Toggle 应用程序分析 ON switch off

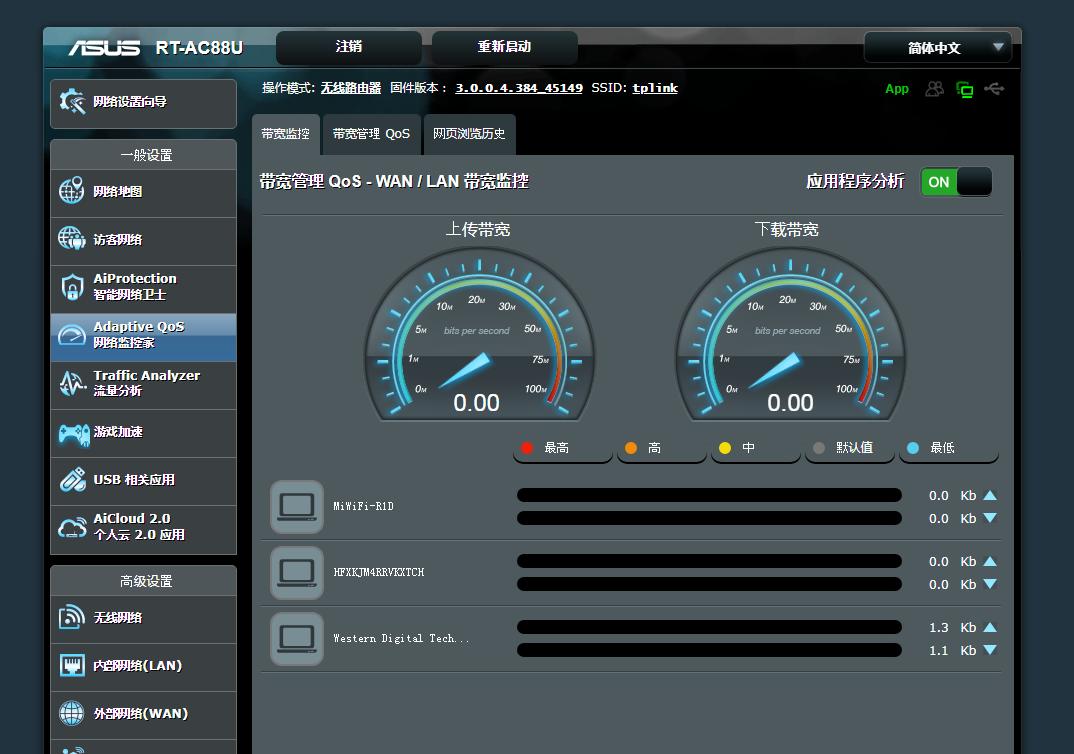pos(956,182)
